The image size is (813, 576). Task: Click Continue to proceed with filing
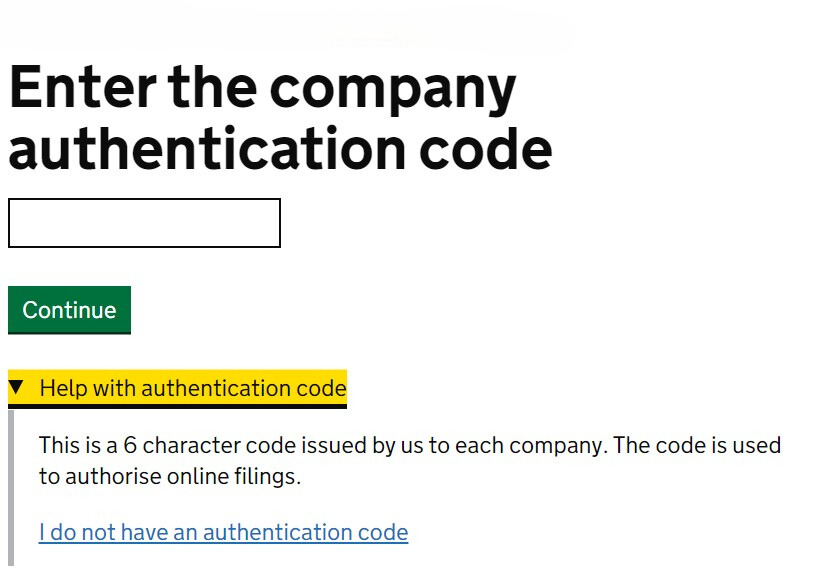pyautogui.click(x=69, y=310)
